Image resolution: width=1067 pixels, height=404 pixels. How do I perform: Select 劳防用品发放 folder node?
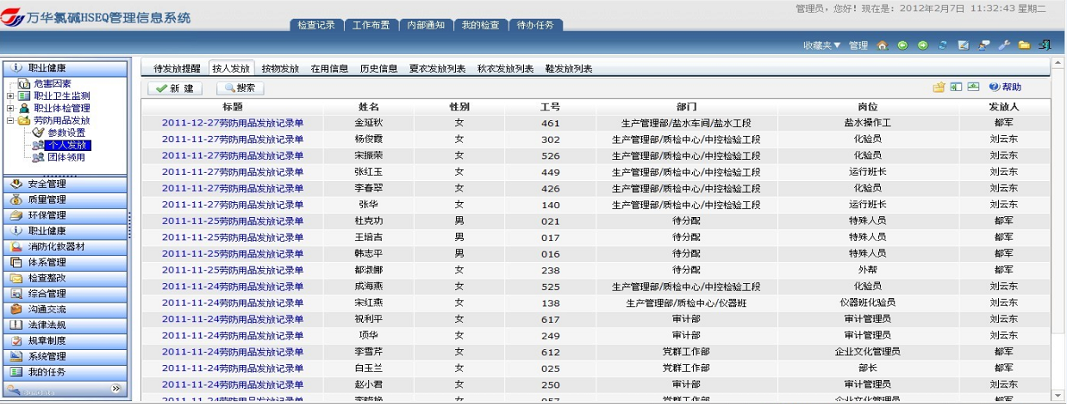point(62,120)
